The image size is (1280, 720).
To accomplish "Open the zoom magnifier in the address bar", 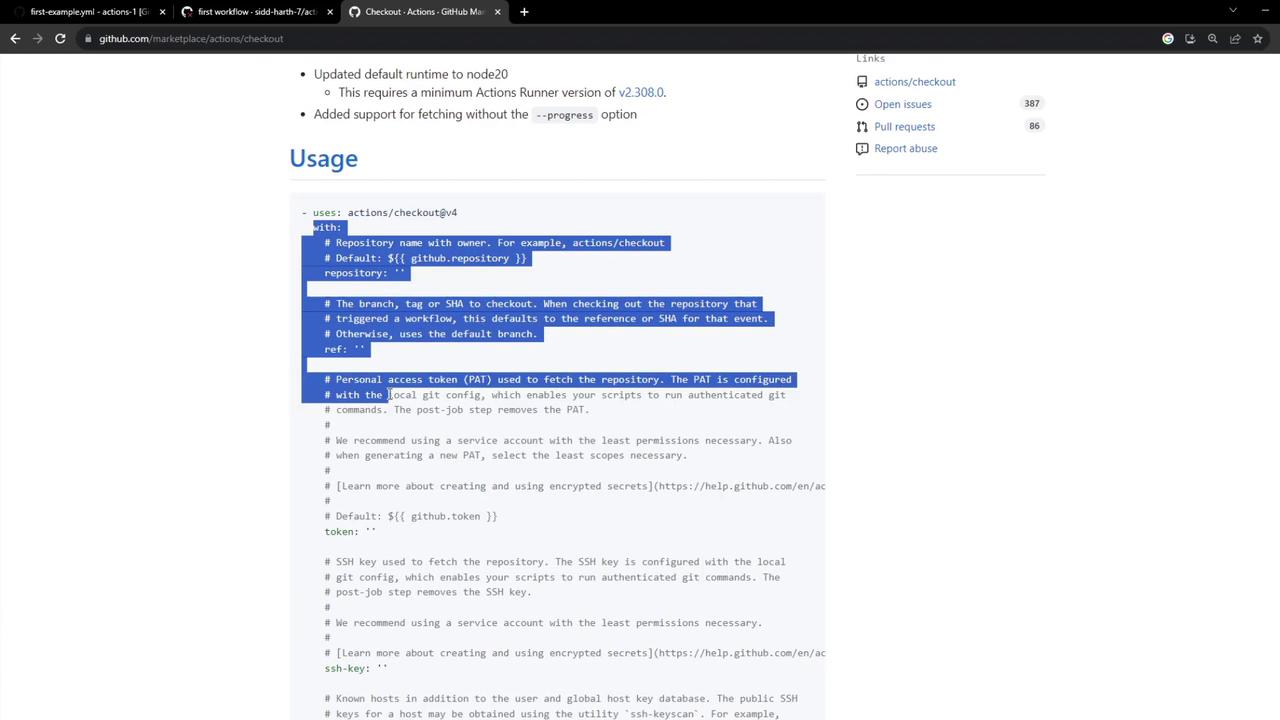I will coord(1212,39).
